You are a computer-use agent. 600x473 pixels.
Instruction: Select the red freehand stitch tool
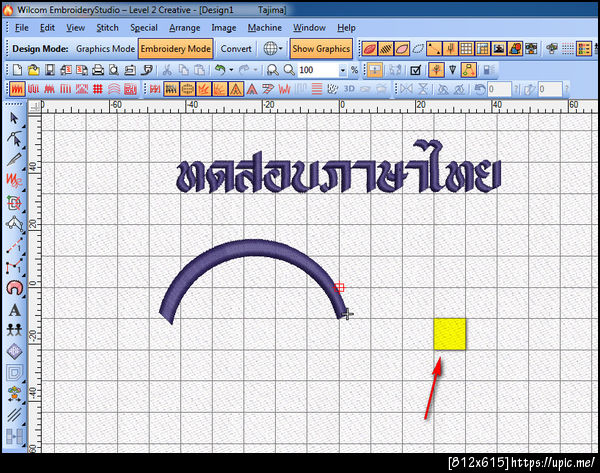coord(14,180)
